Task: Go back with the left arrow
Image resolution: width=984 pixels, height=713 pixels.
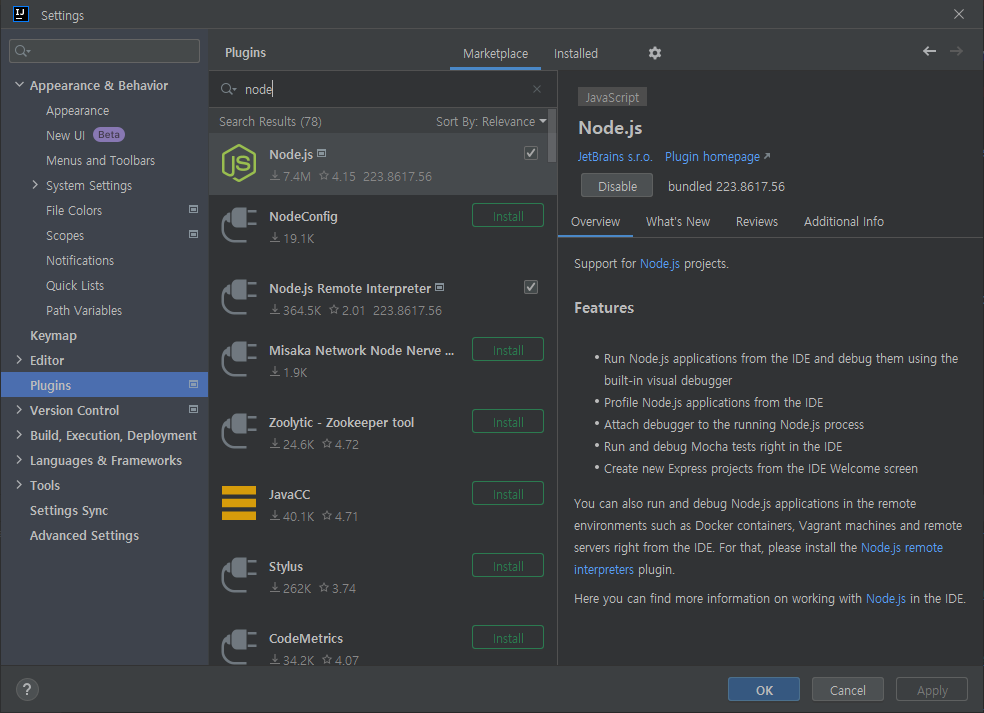Action: click(929, 51)
